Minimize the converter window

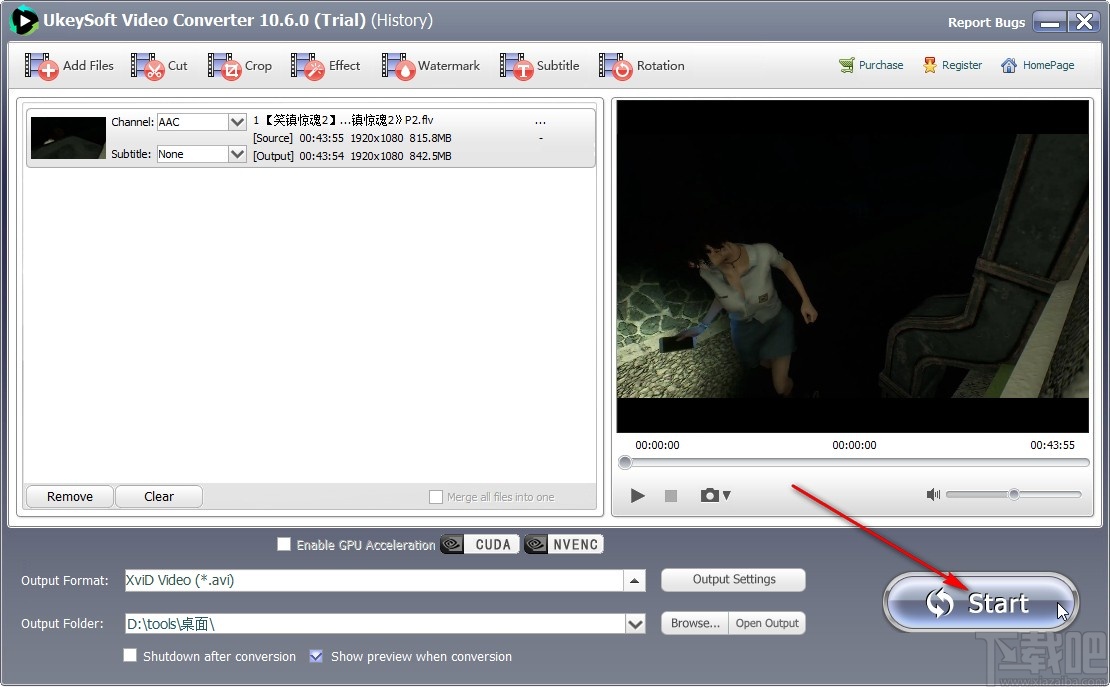1050,22
